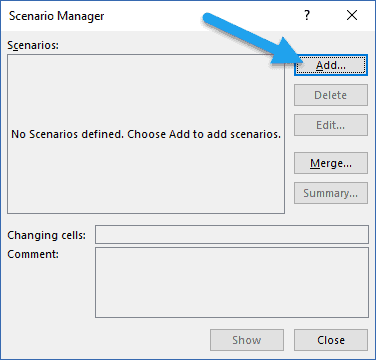Click the Scenario Manager title text
This screenshot has width=376, height=360.
pyautogui.click(x=57, y=16)
